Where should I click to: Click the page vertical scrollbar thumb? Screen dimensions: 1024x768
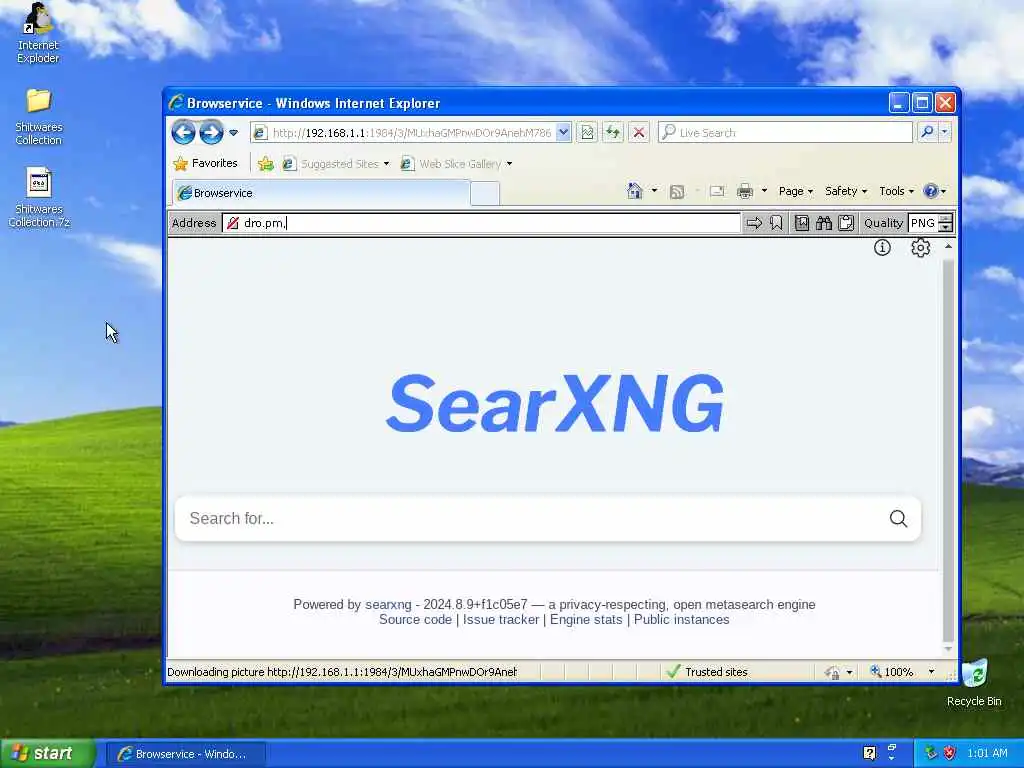[x=948, y=451]
